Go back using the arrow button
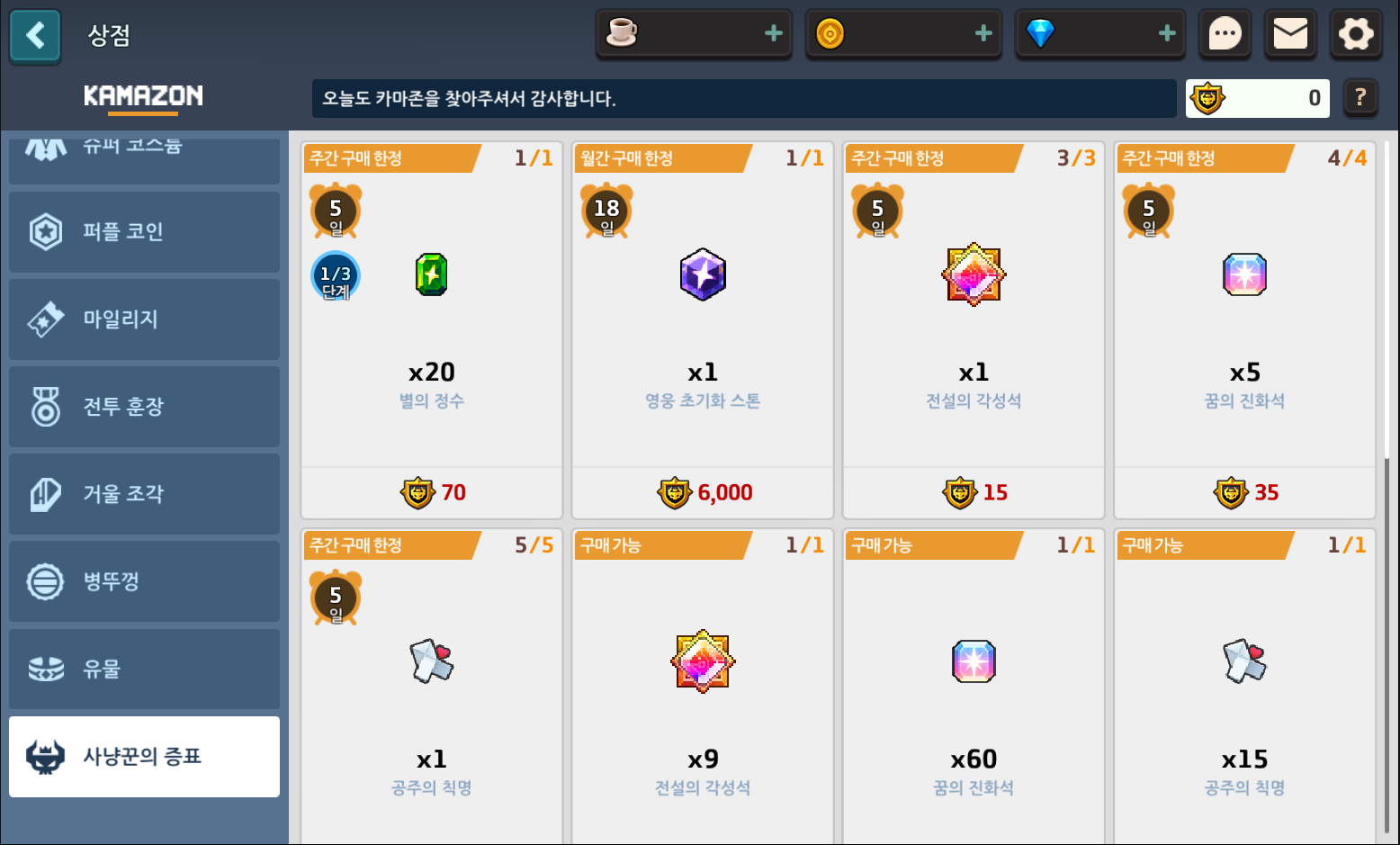This screenshot has height=845, width=1400. coord(35,36)
